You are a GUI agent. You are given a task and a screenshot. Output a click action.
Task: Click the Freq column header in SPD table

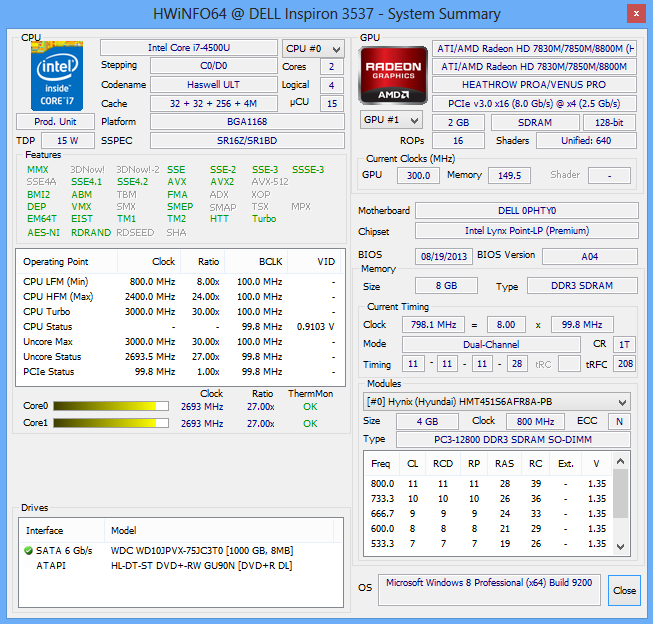click(381, 464)
